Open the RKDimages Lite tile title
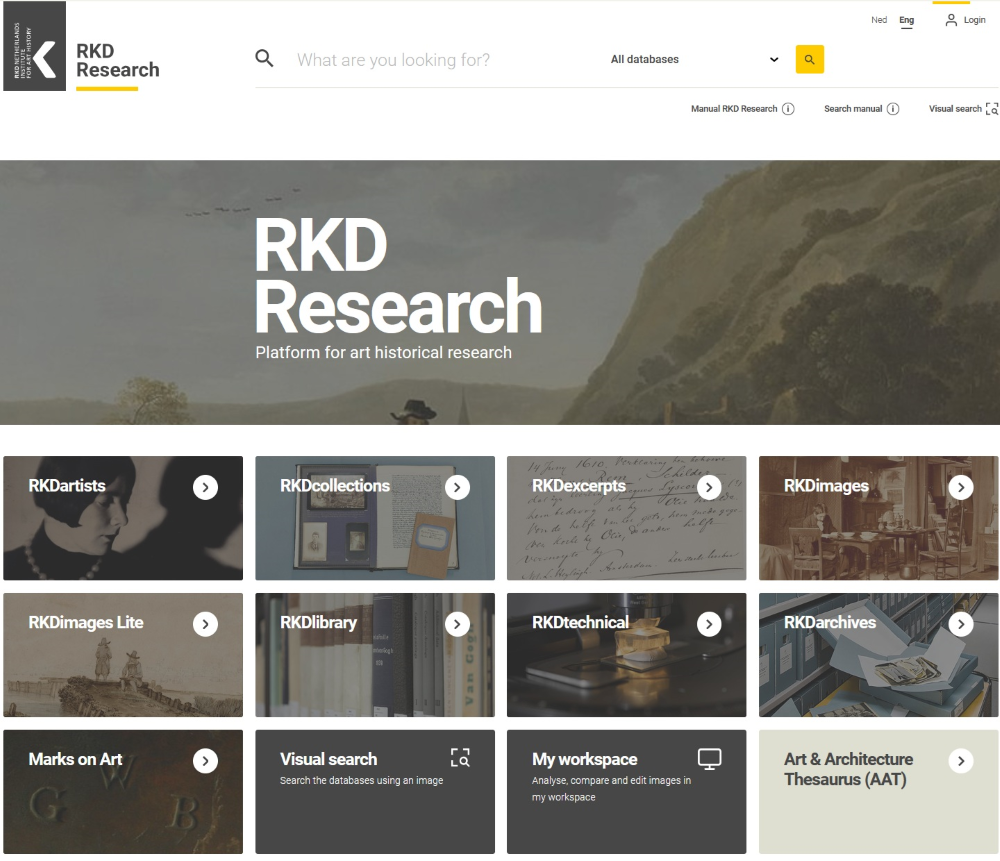1000x861 pixels. coord(86,622)
